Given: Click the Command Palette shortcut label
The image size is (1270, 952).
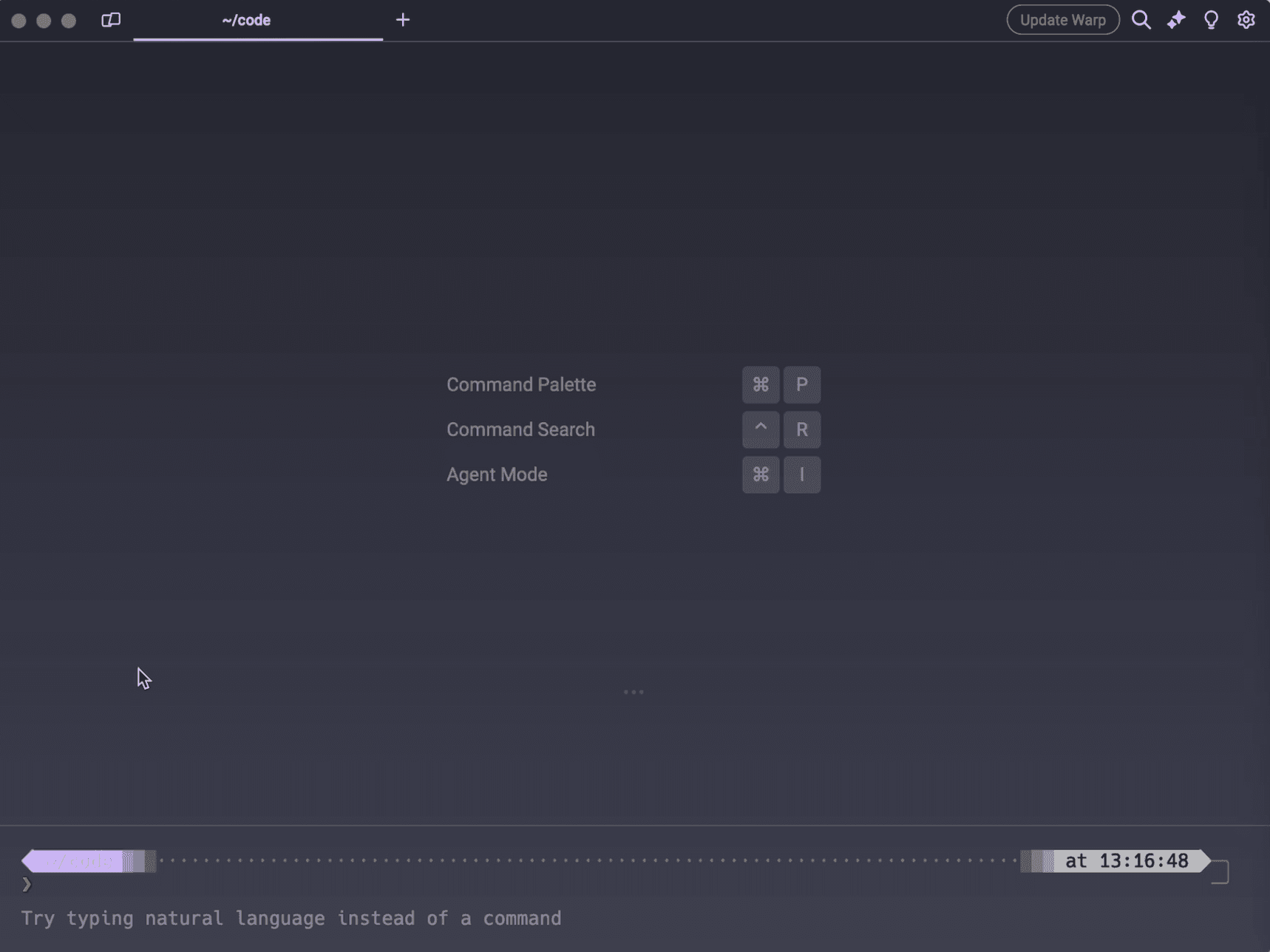Looking at the screenshot, I should 520,384.
